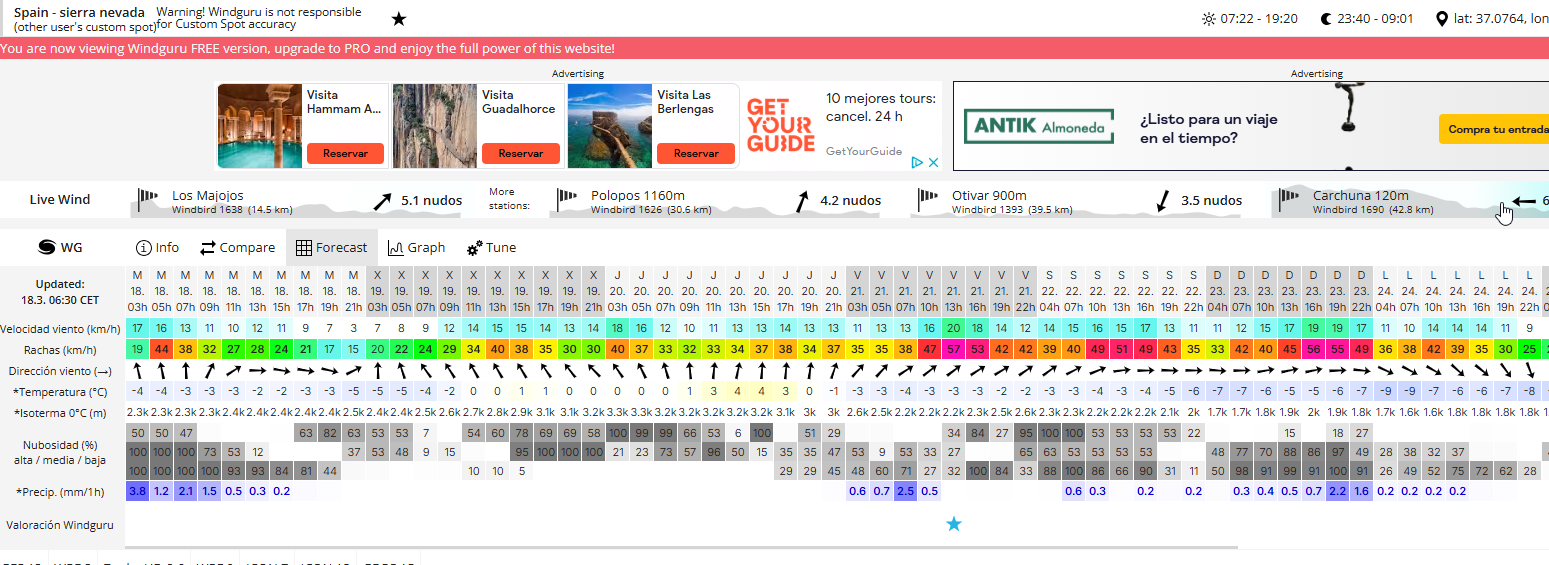Click the green '20' wind speed cell
The image size is (1549, 565).
(x=953, y=328)
